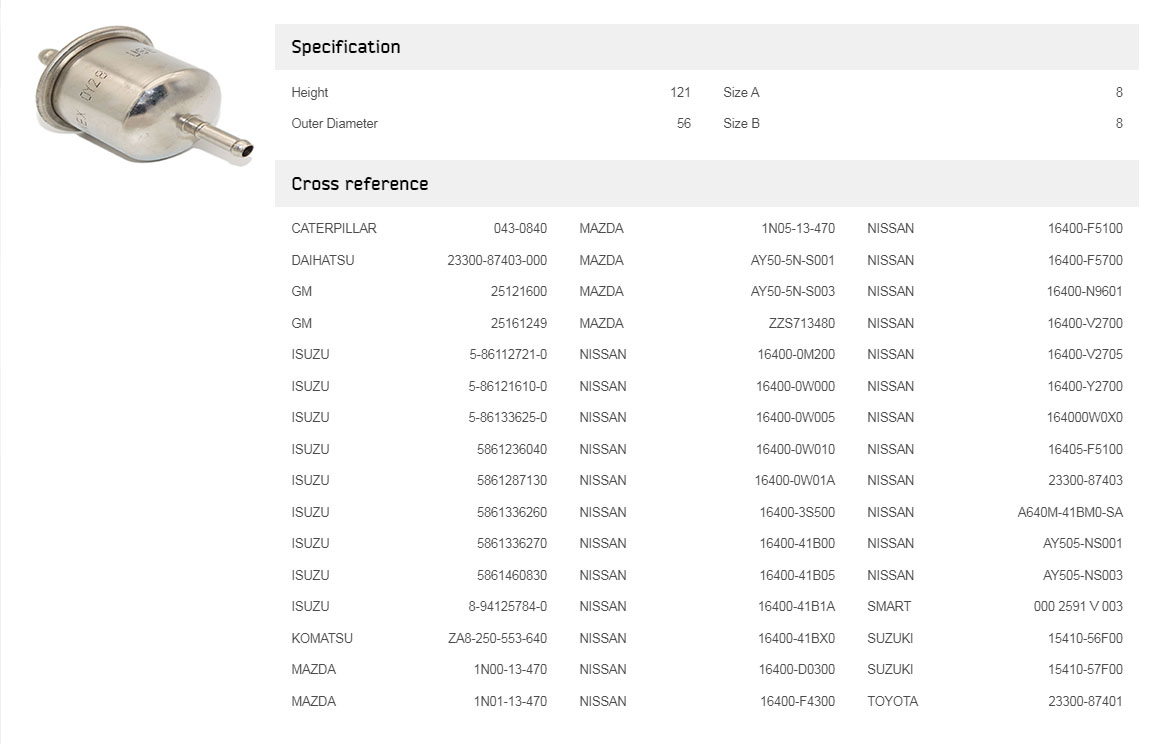Select Nissan part number 23300-87403

[x=1085, y=481]
